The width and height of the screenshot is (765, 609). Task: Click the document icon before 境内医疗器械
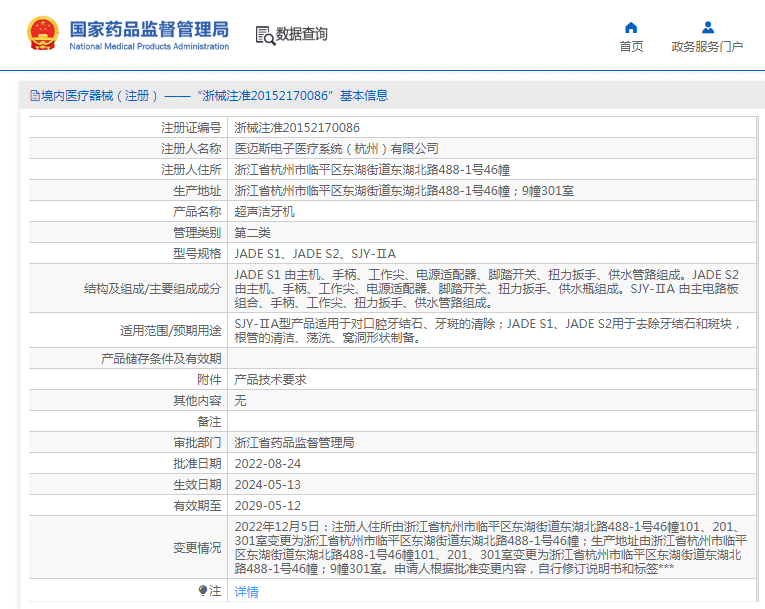point(35,96)
